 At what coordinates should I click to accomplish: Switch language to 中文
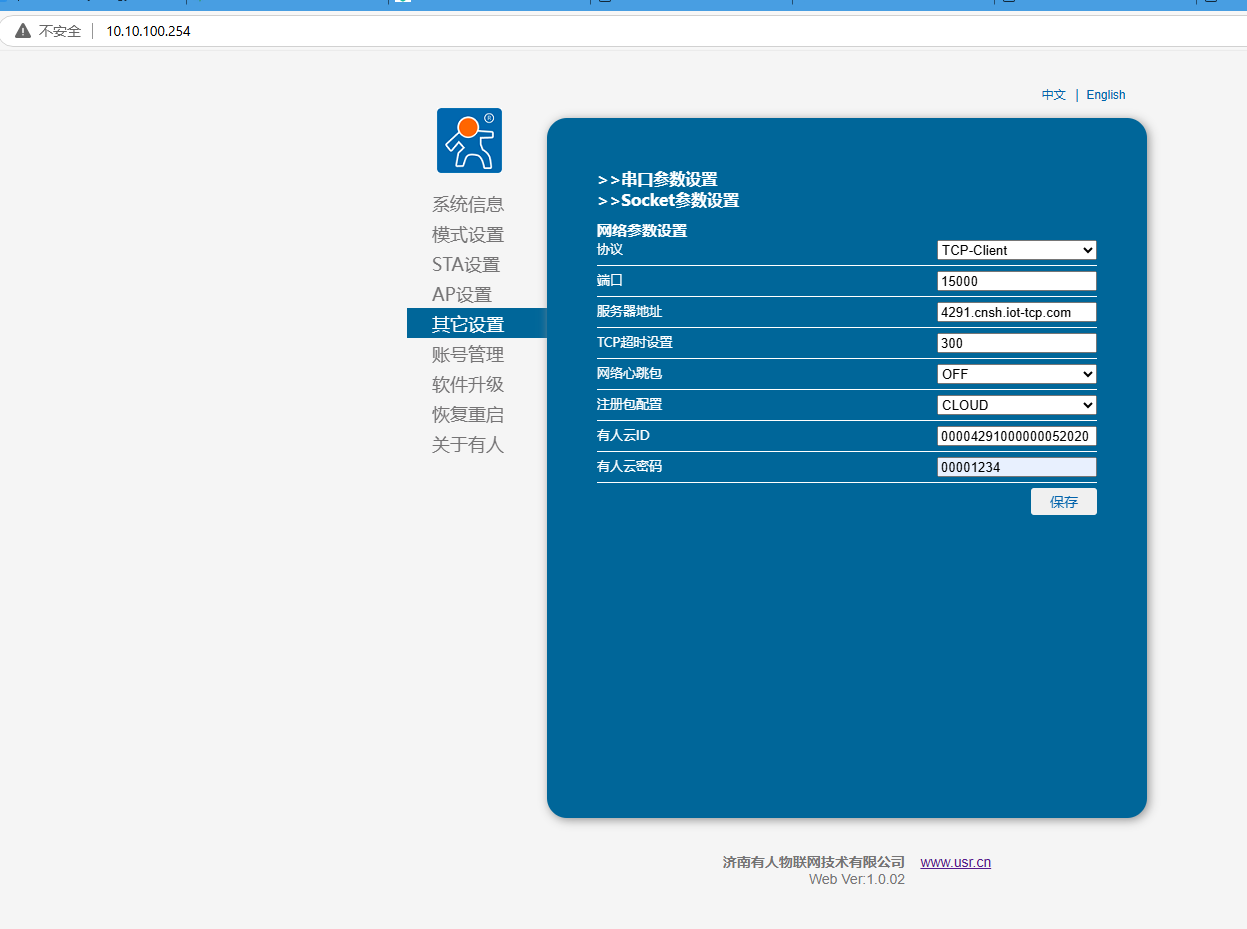1053,95
